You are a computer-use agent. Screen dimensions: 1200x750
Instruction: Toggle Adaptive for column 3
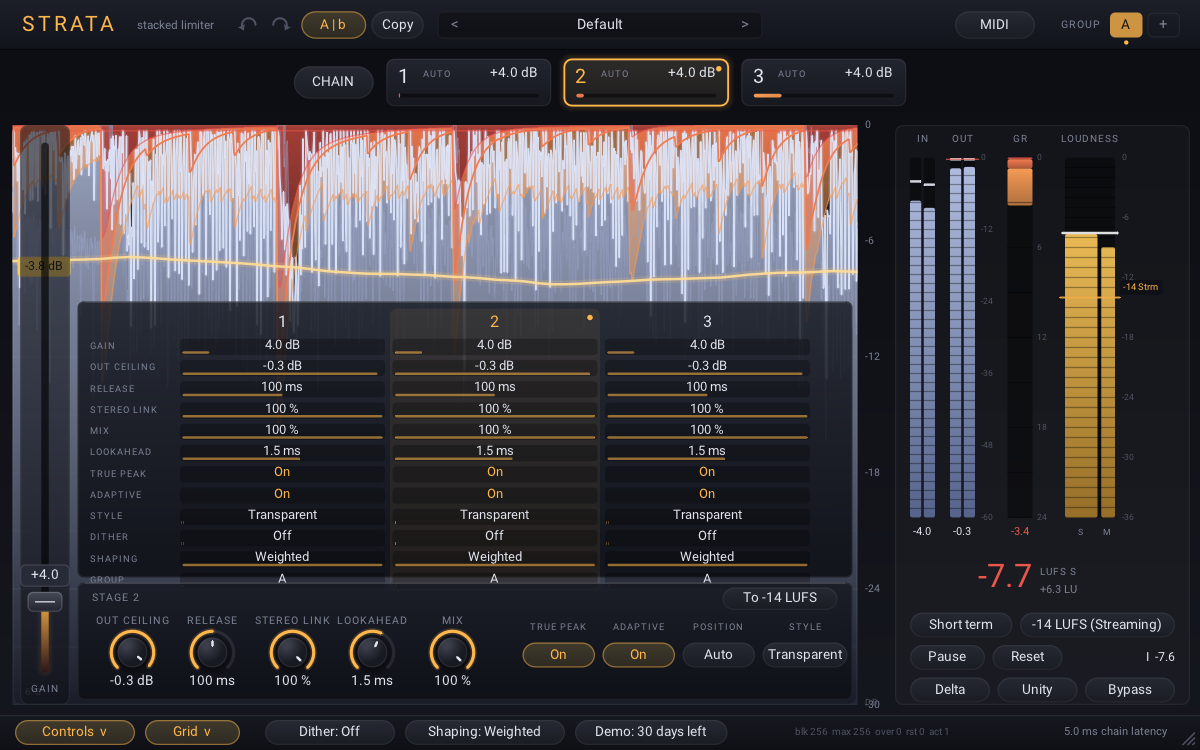pos(707,494)
